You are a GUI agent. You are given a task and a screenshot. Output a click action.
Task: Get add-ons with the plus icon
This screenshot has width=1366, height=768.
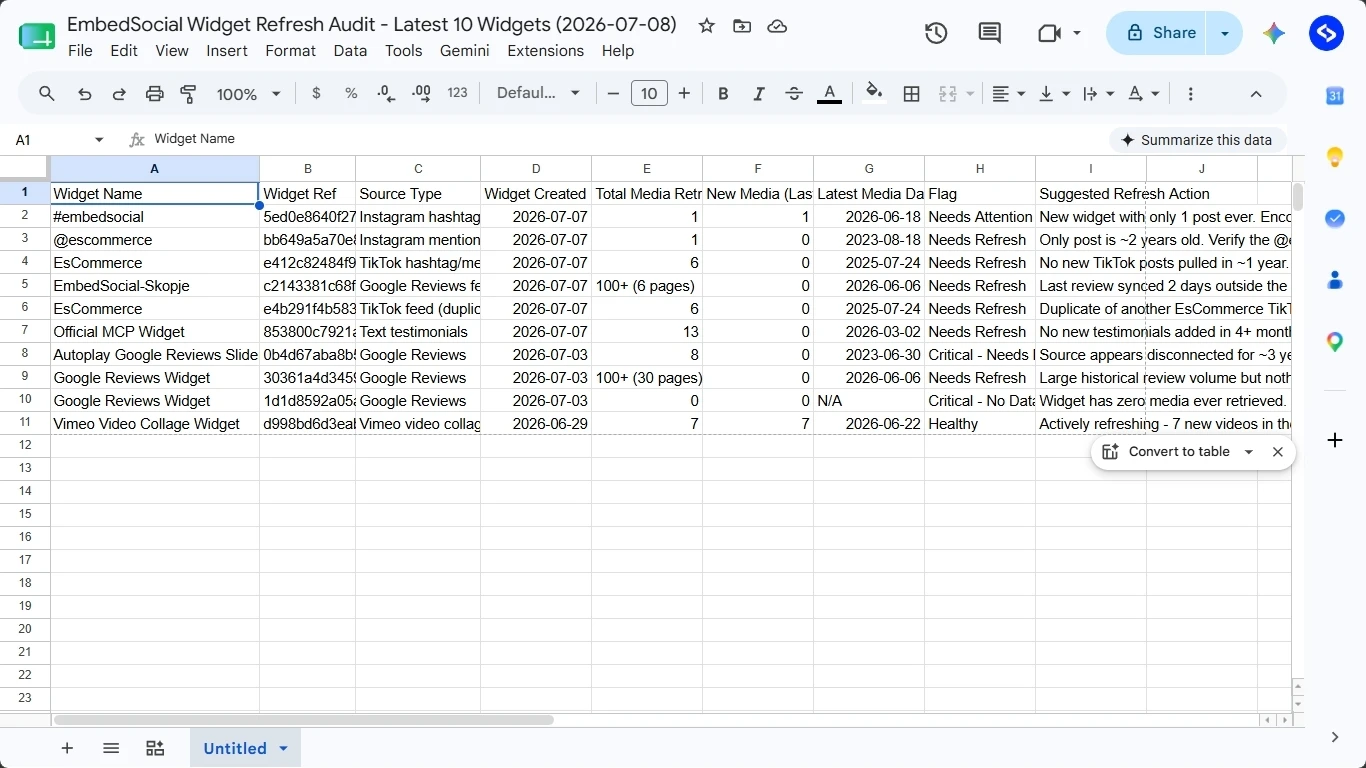pyautogui.click(x=1335, y=440)
